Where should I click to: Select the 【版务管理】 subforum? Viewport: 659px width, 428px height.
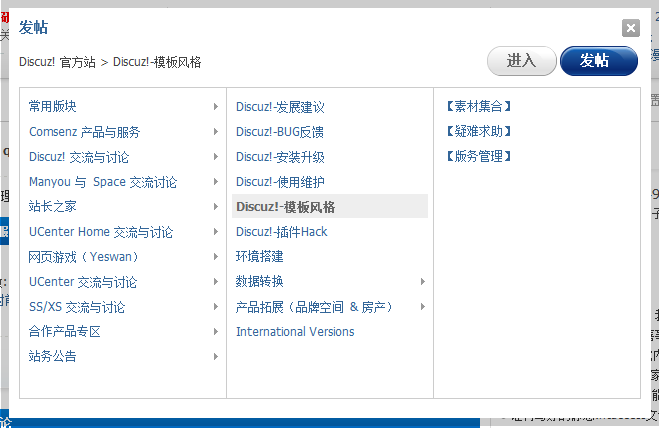point(479,156)
